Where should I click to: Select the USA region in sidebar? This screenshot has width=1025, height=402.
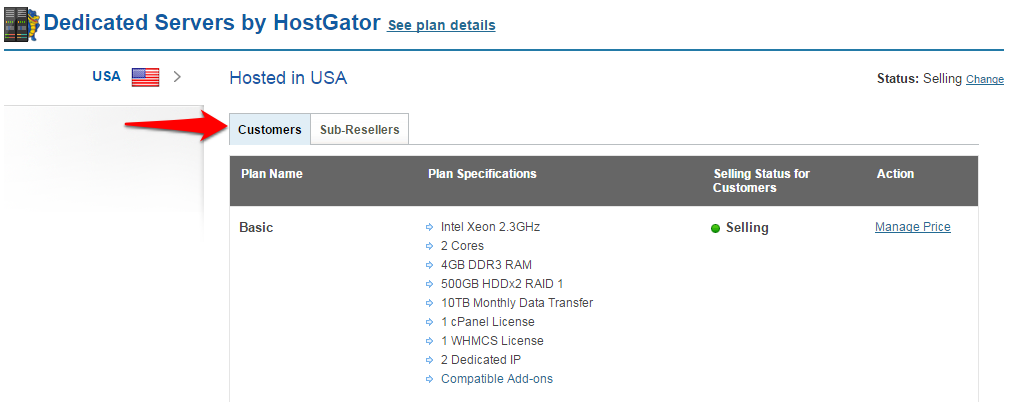point(107,76)
